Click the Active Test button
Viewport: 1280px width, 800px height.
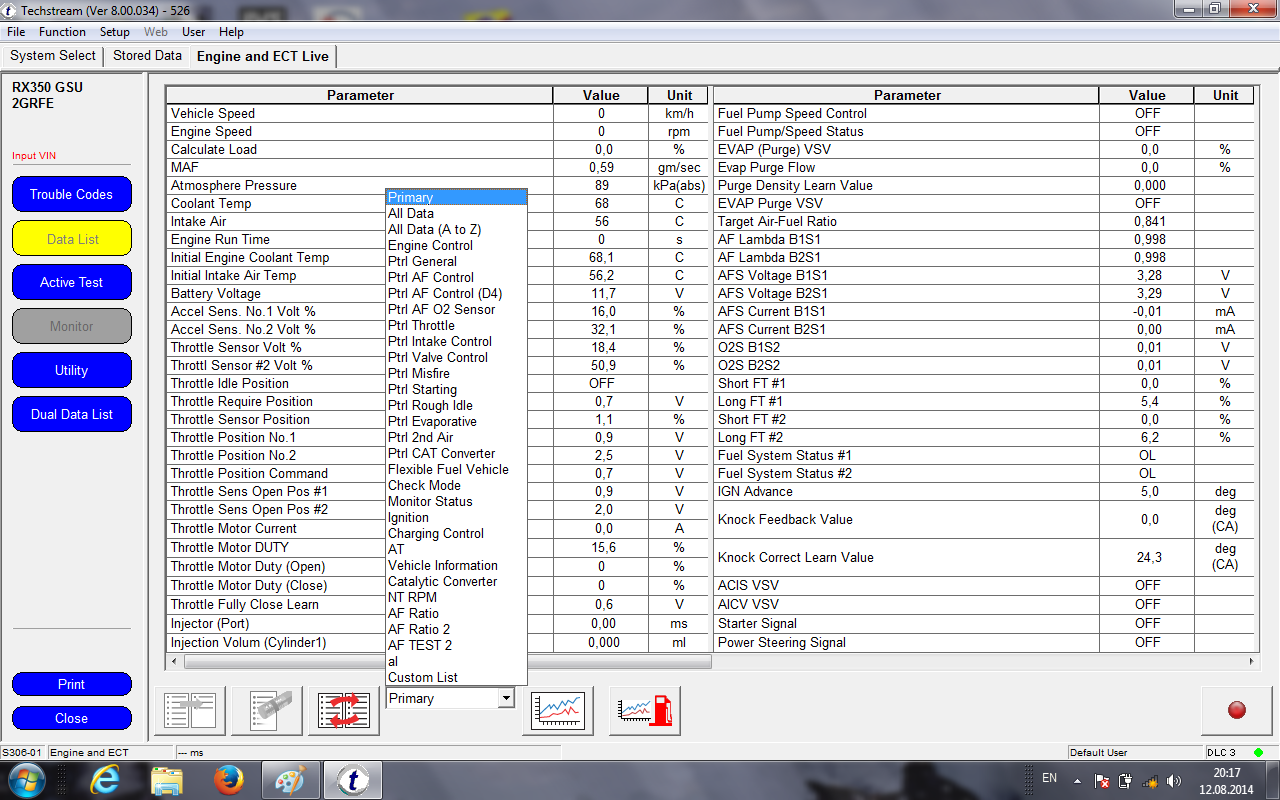click(72, 282)
